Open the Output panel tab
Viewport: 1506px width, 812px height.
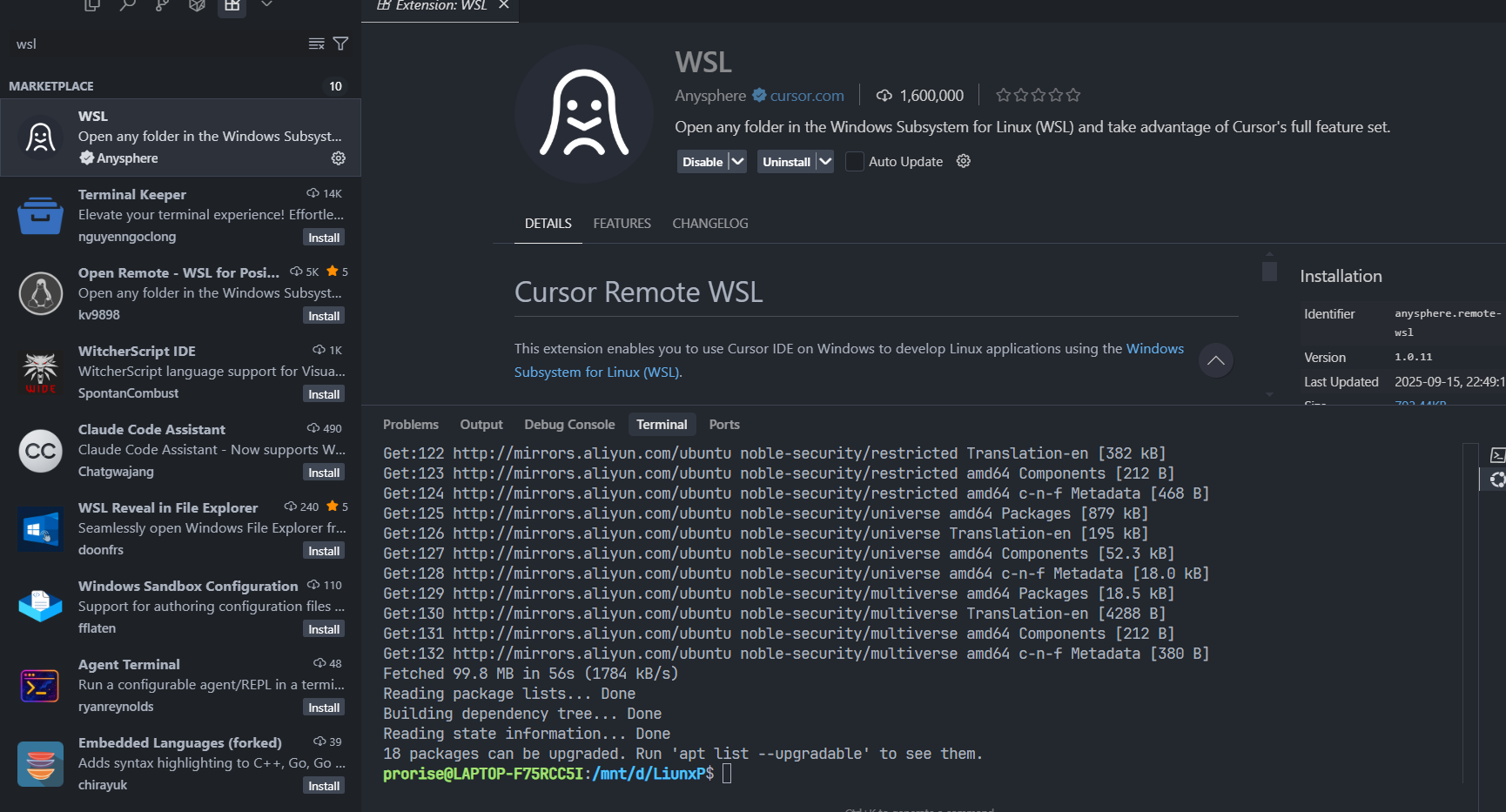[x=481, y=425]
